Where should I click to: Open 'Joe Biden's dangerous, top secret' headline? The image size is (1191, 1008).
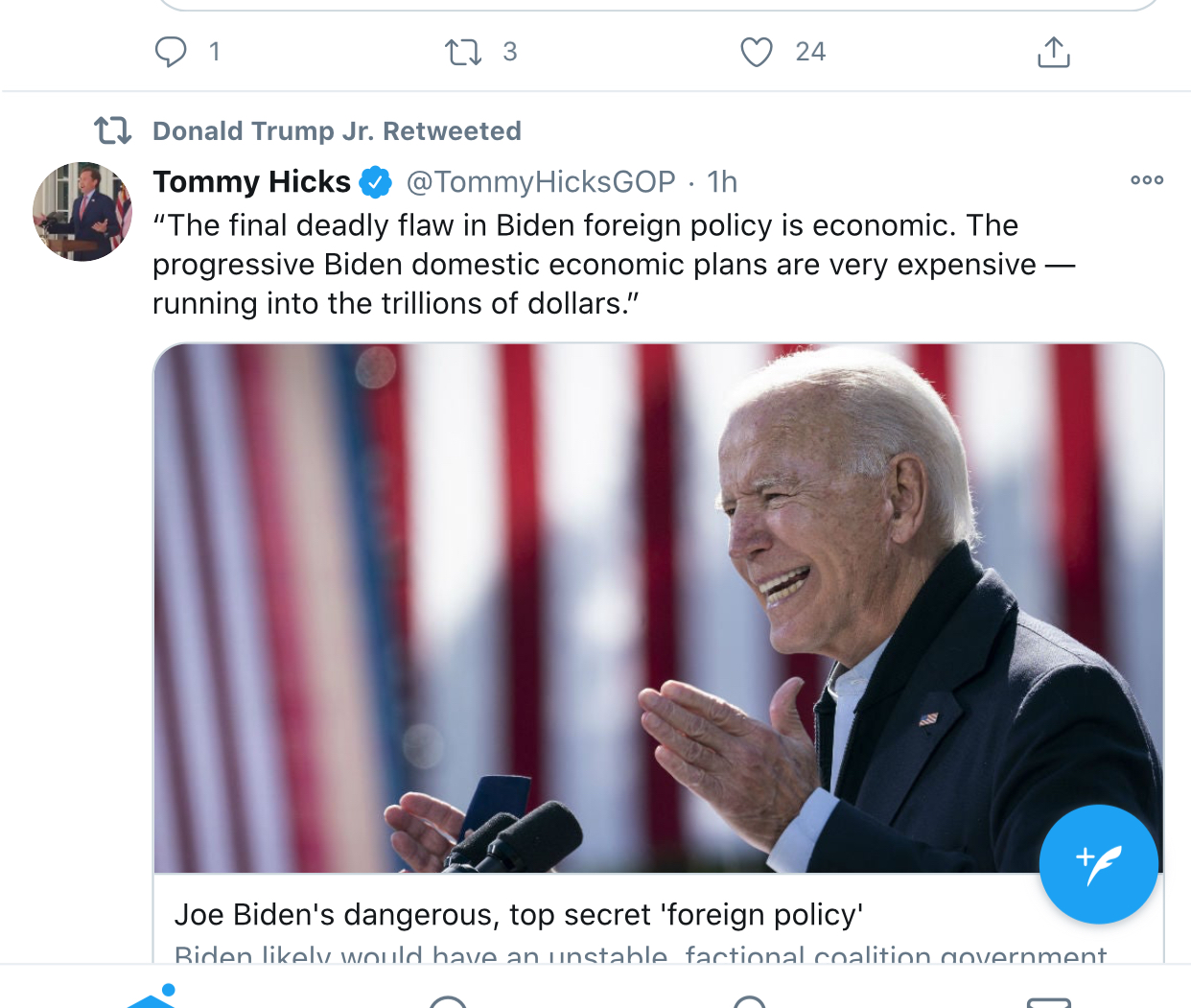(519, 915)
